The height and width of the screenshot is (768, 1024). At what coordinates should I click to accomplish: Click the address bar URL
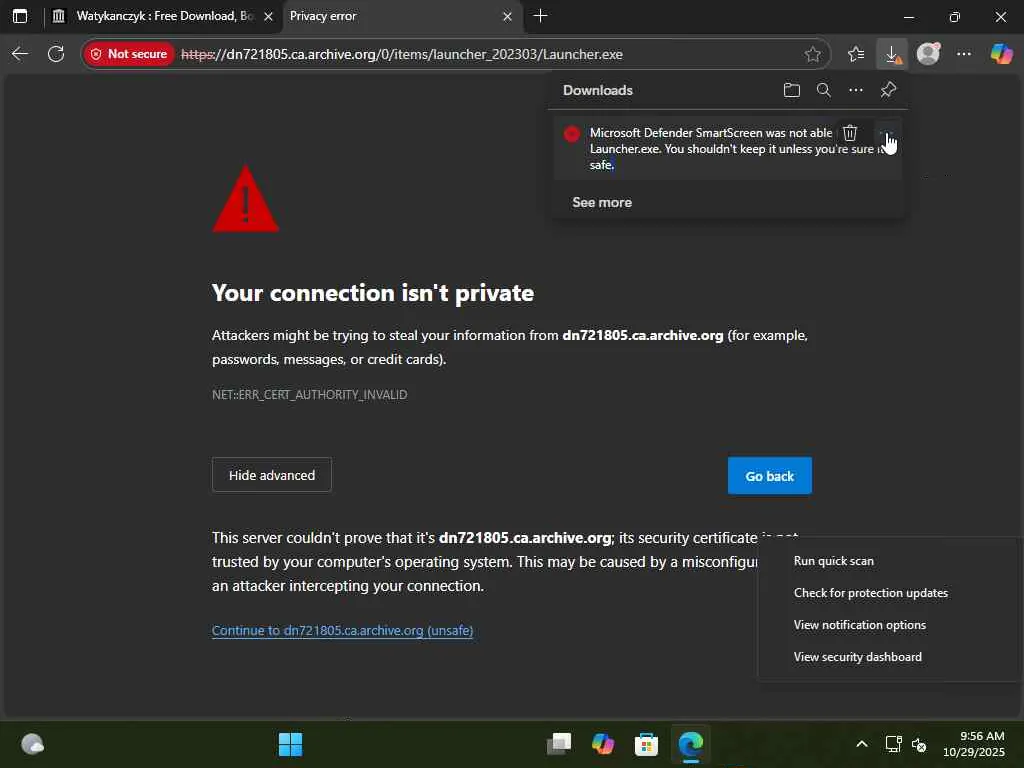pyautogui.click(x=402, y=54)
